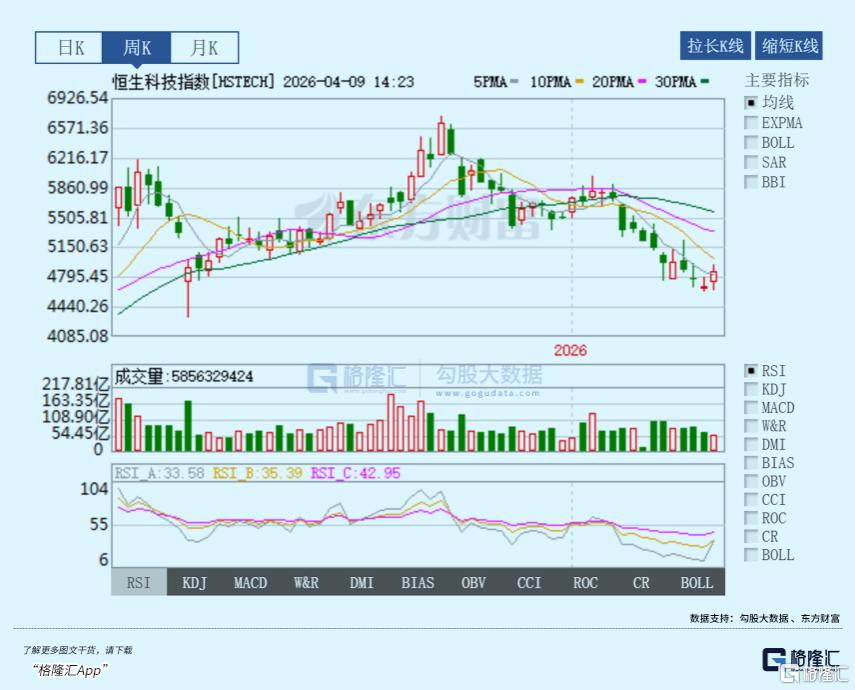
Task: Select the CCI bottom indicator tab
Action: pos(530,582)
